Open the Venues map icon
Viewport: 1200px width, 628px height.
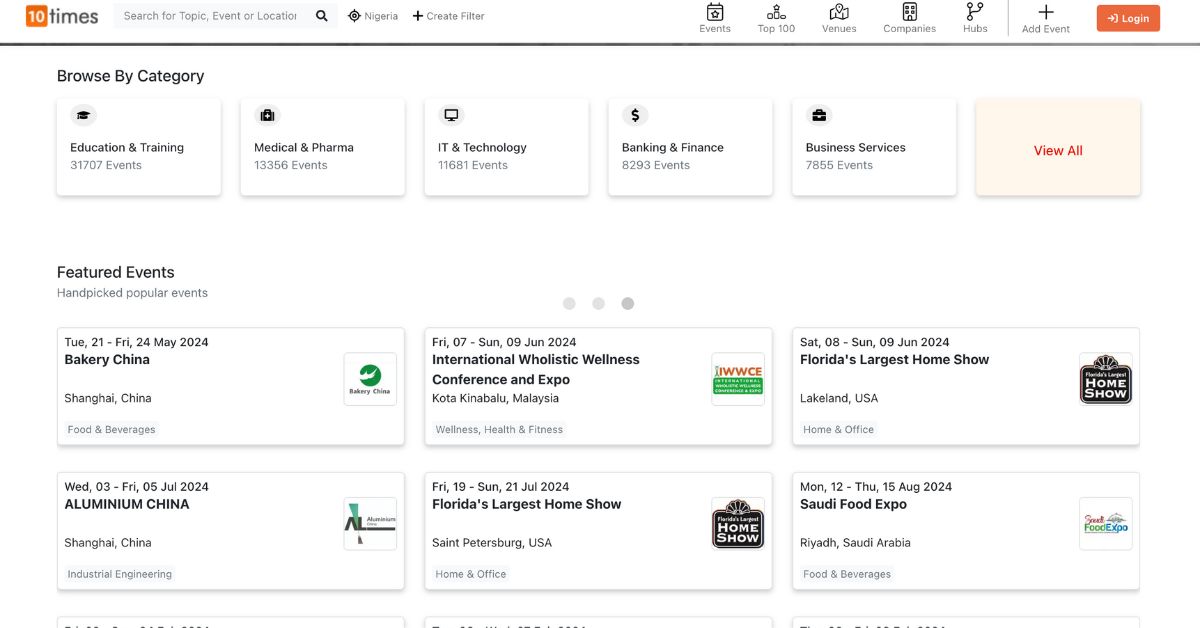(839, 13)
